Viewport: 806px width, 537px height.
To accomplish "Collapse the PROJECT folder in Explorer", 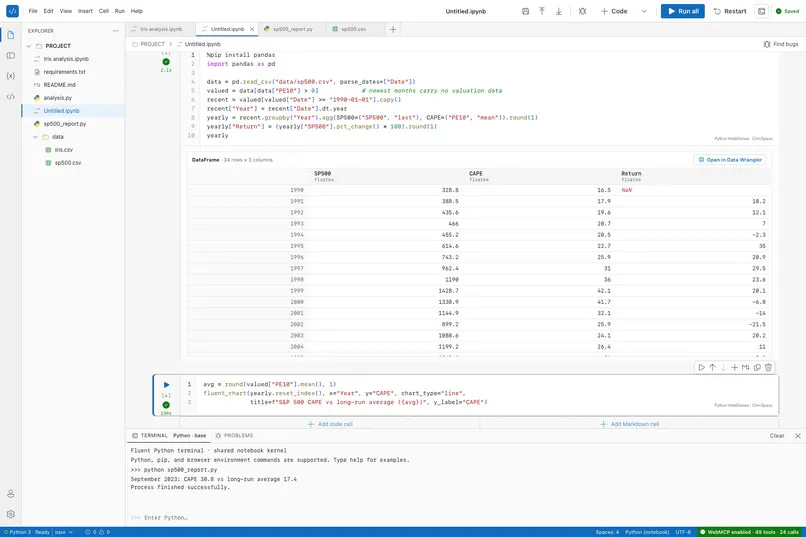I will coord(29,46).
